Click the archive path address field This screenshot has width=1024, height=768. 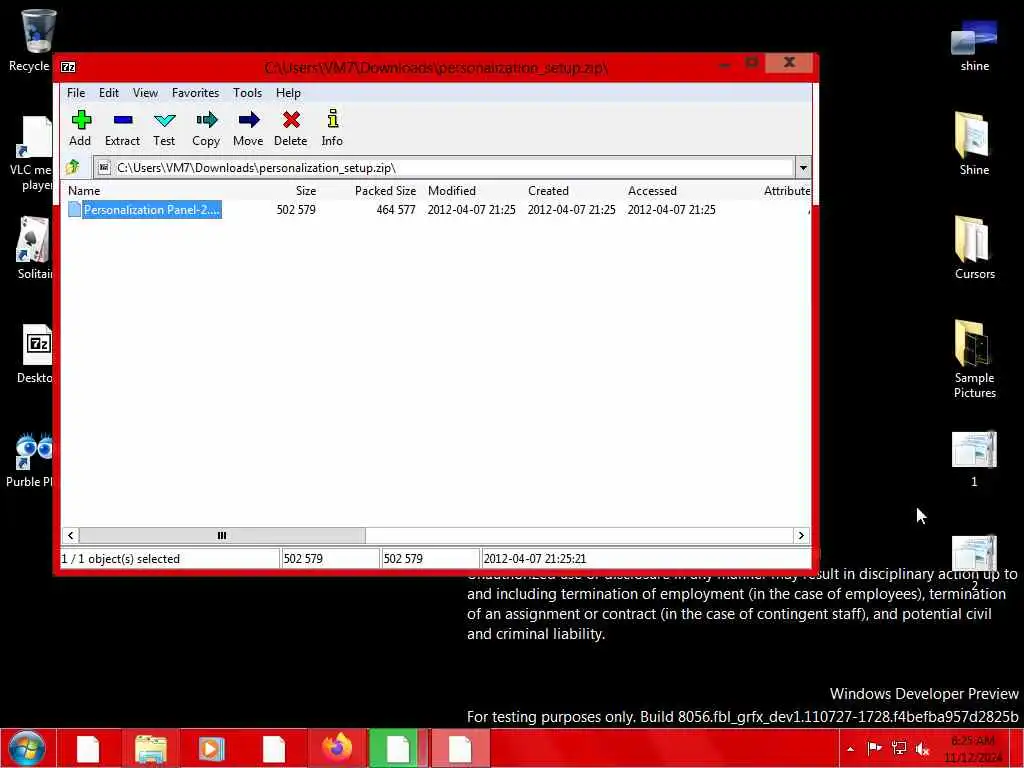(x=444, y=168)
